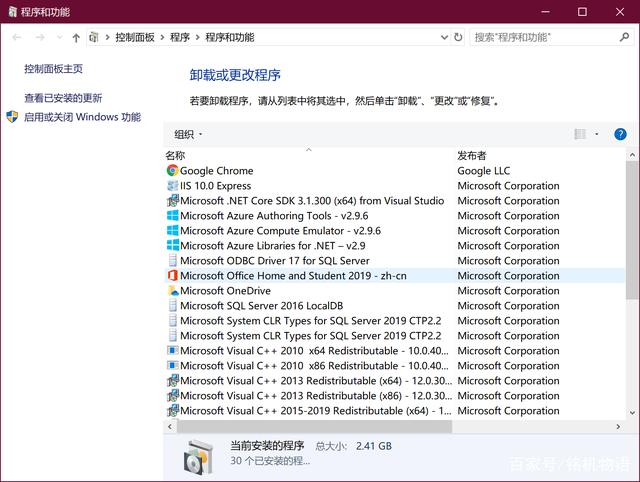640x482 pixels.
Task: Select Microsoft Azure Compute Emulator - v2.9.6 text
Action: [x=280, y=231]
